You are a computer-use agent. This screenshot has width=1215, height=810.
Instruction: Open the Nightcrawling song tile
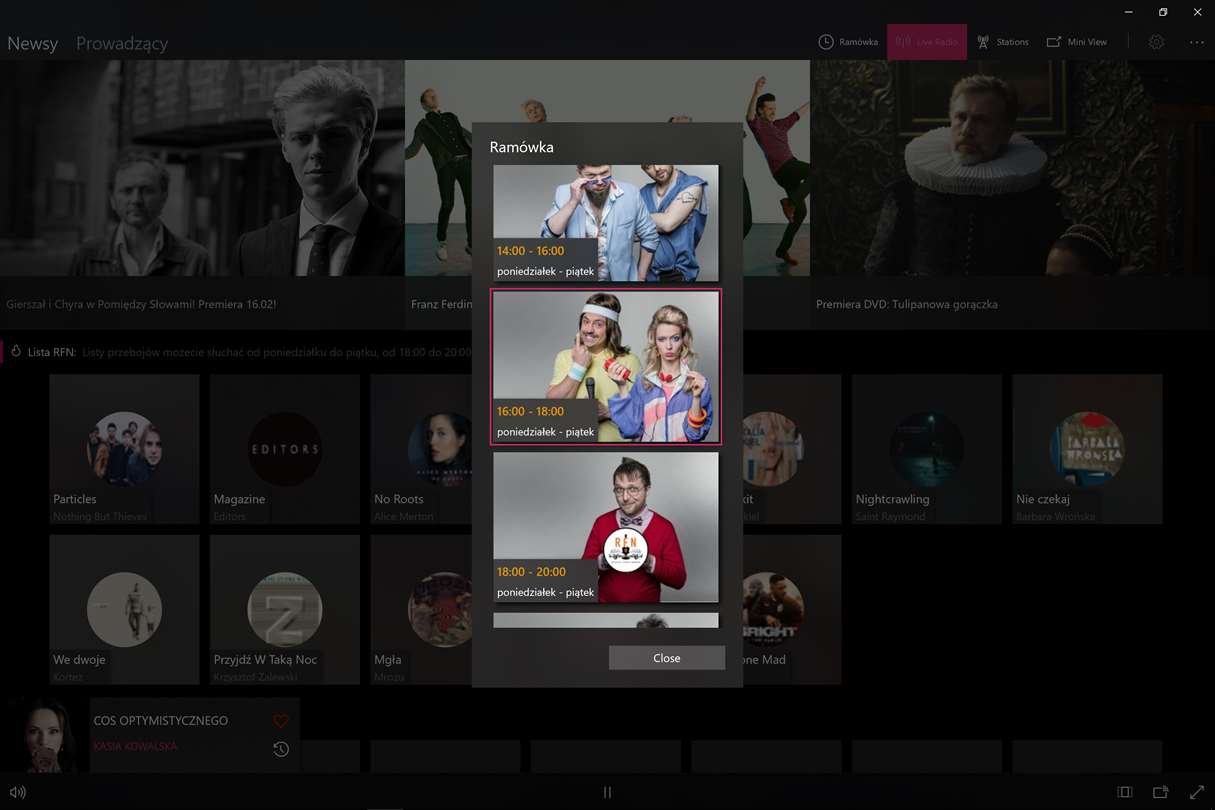click(927, 449)
